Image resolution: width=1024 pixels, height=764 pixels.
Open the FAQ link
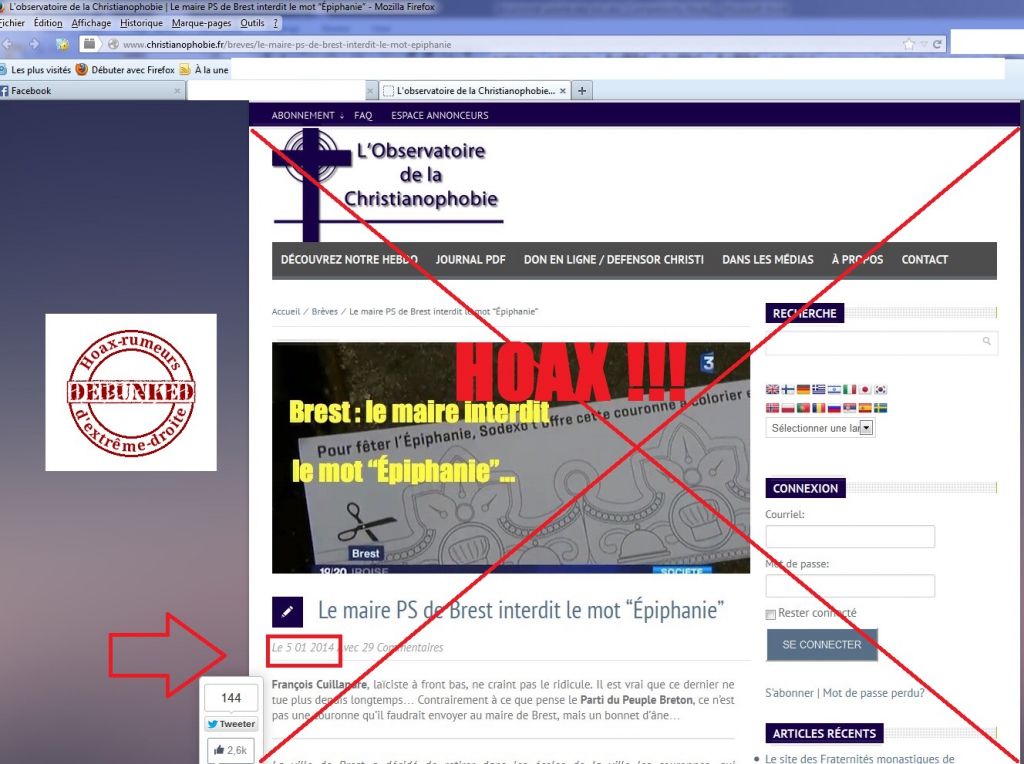pyautogui.click(x=363, y=116)
